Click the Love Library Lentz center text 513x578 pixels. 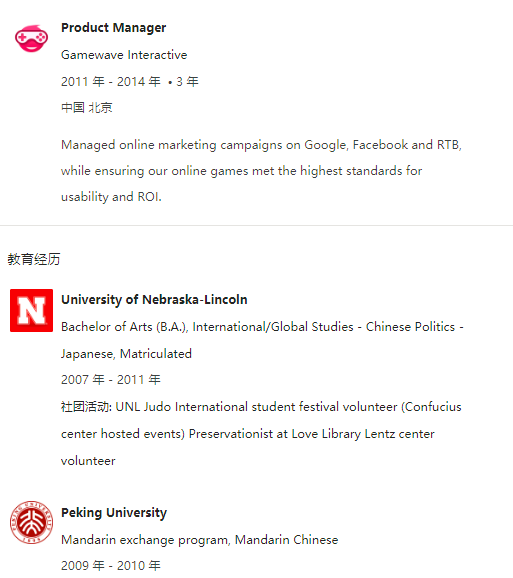tap(363, 434)
